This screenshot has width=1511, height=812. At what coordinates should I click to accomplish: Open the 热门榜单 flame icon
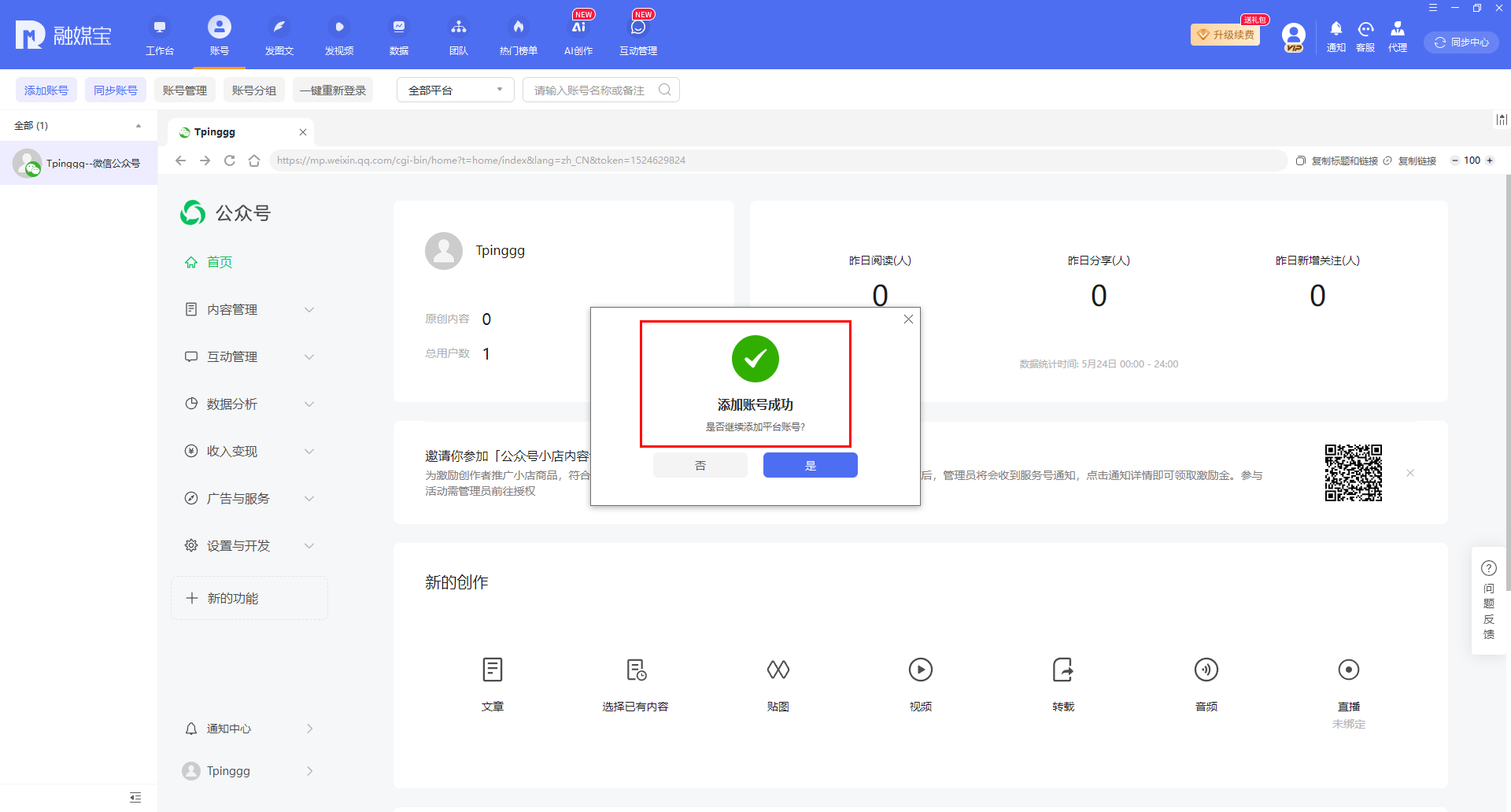point(518,27)
